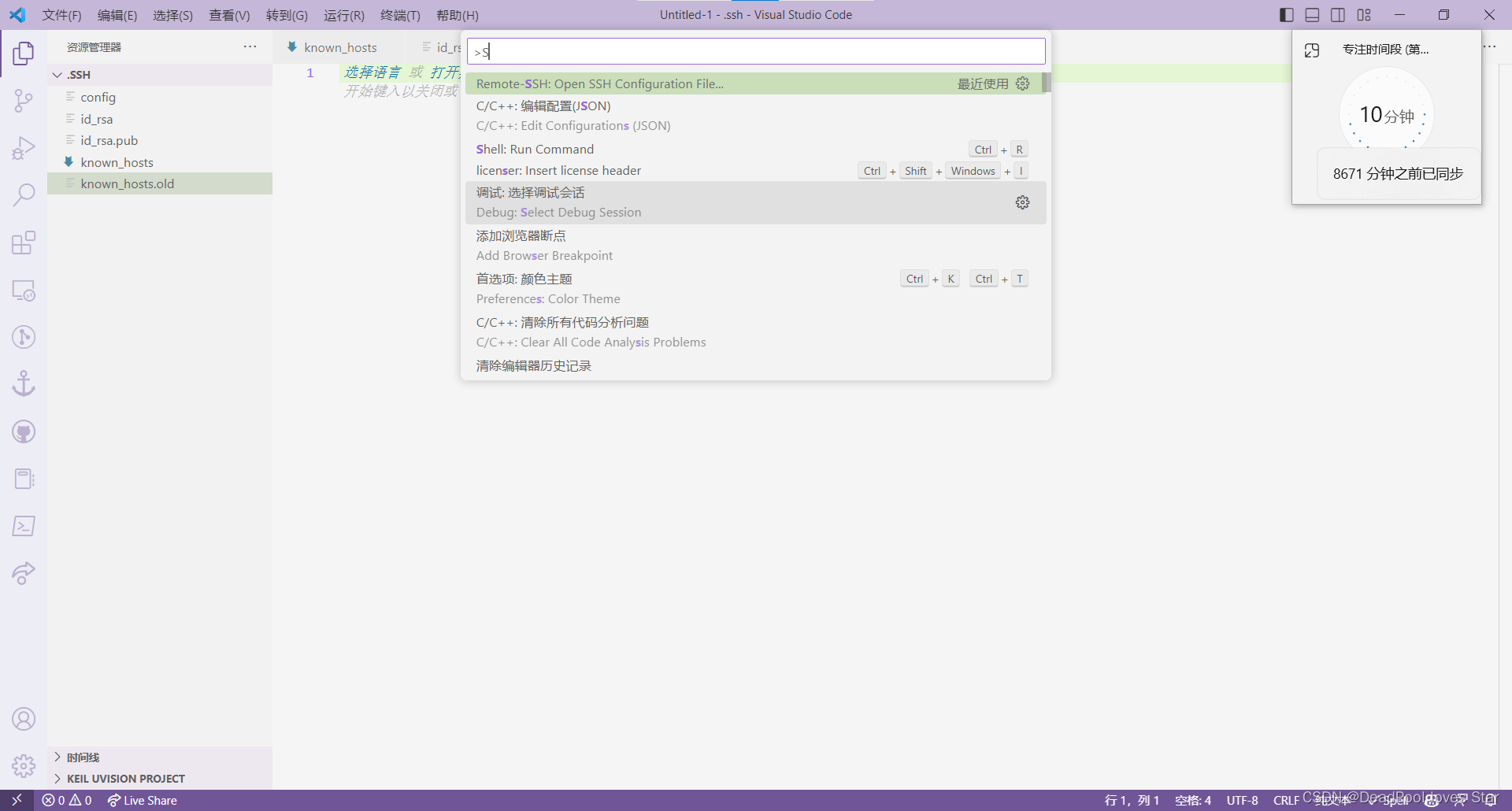Select Shell: Run Command entry
This screenshot has height=811, width=1512.
(756, 149)
